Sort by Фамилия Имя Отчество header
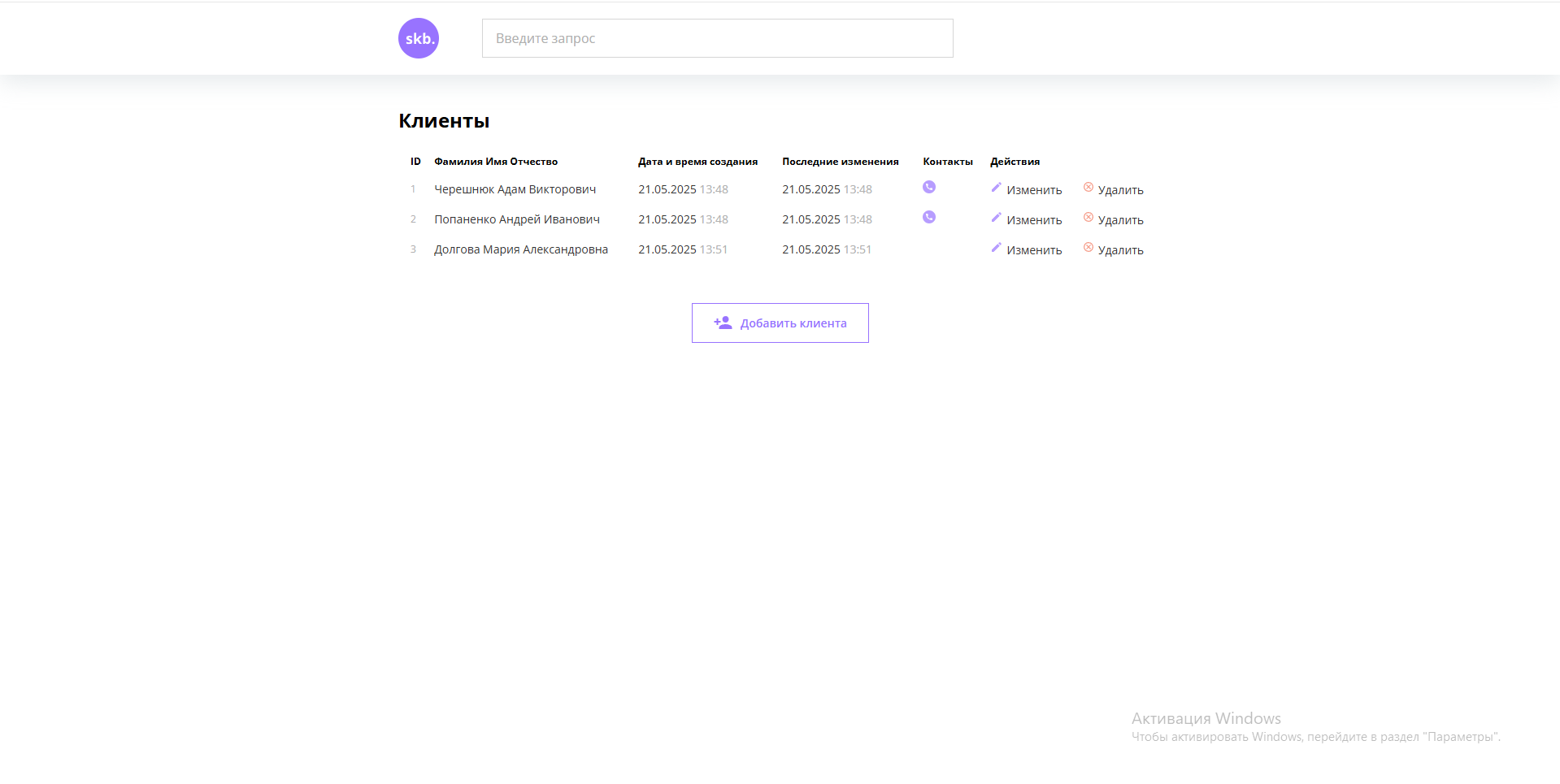This screenshot has width=1560, height=784. [x=496, y=162]
